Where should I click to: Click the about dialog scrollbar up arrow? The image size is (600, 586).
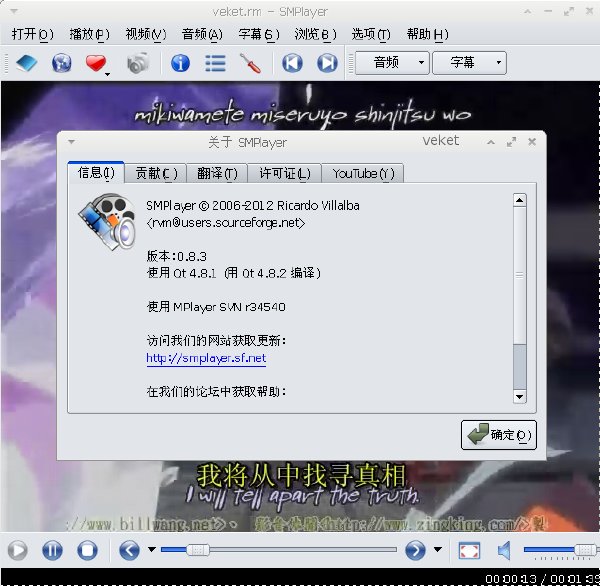[519, 200]
